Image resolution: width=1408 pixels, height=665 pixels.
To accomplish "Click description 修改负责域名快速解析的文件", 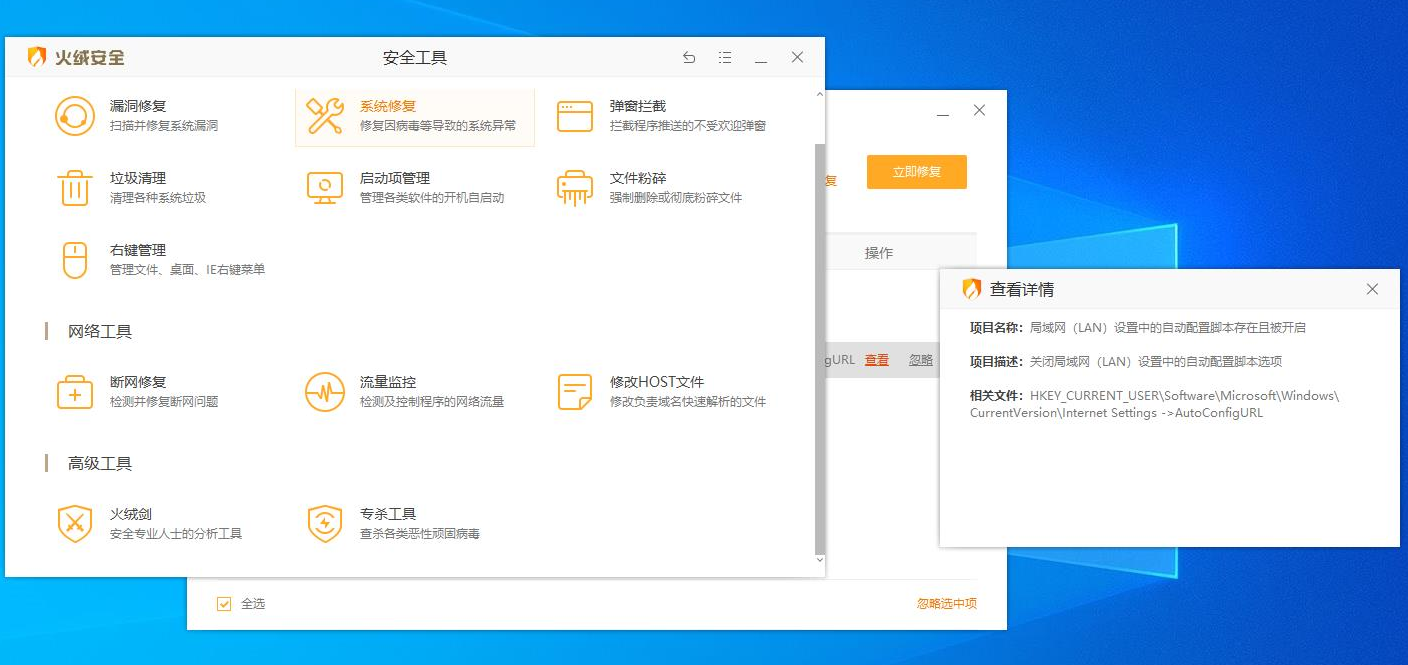I will click(688, 402).
